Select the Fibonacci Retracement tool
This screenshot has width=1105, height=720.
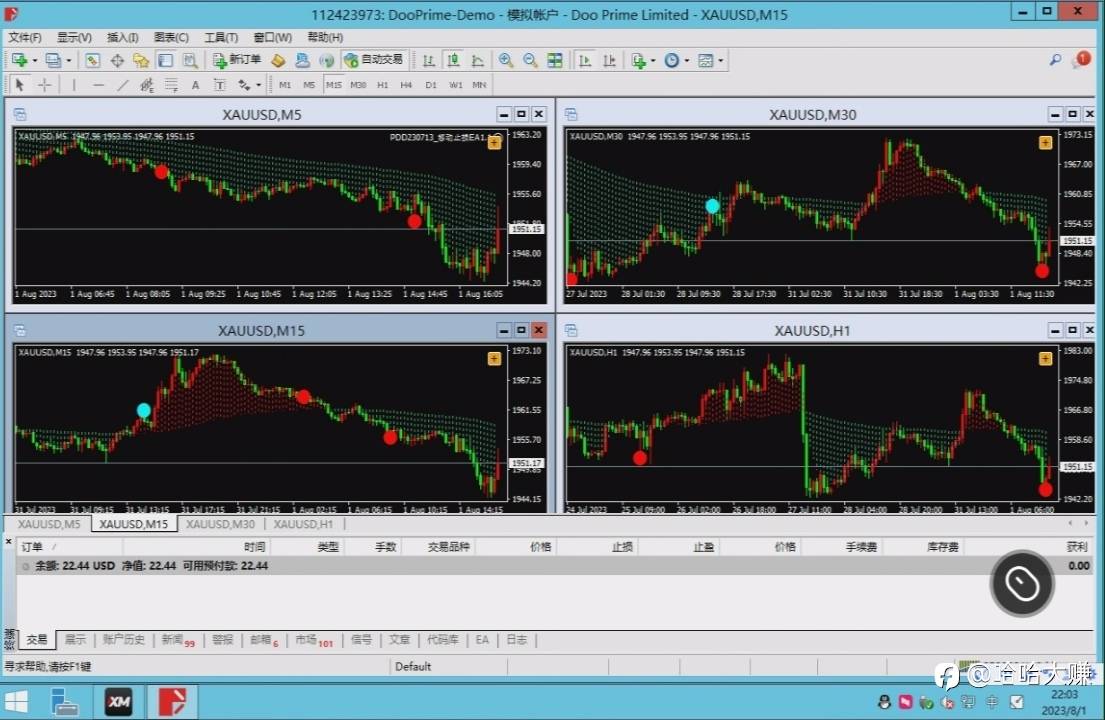coord(171,85)
